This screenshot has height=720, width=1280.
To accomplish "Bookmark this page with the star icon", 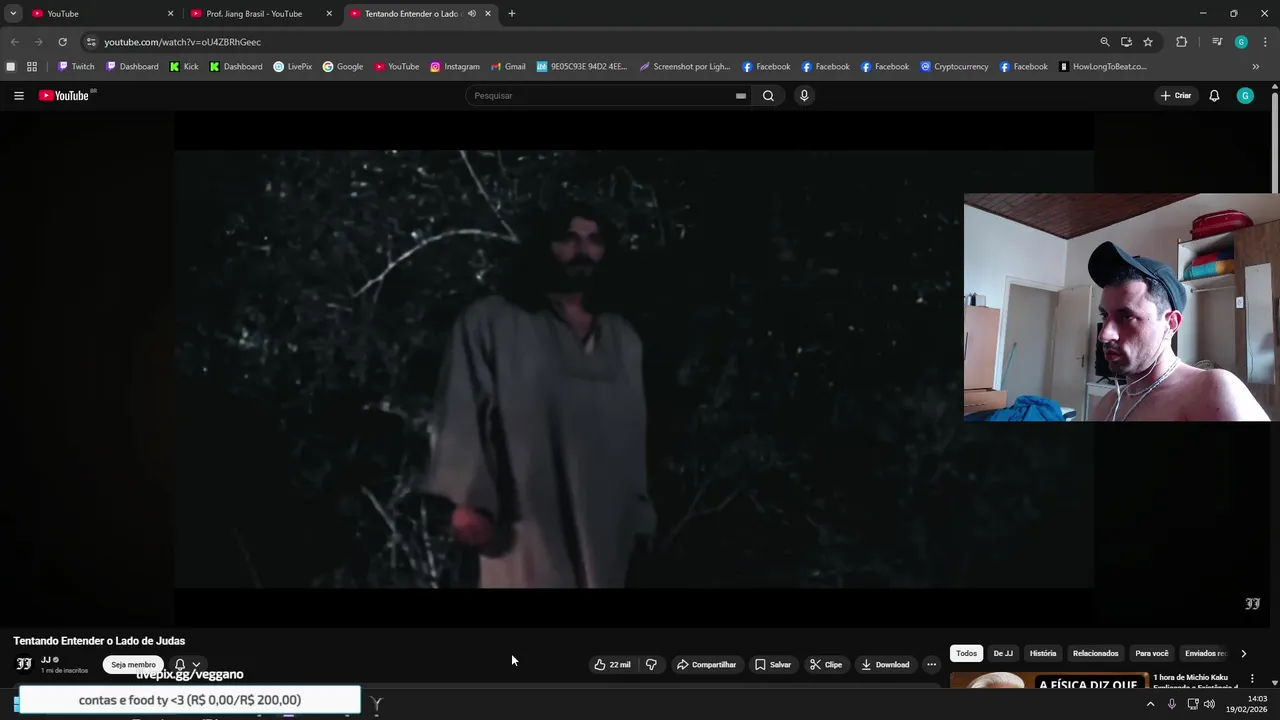I will (1148, 42).
